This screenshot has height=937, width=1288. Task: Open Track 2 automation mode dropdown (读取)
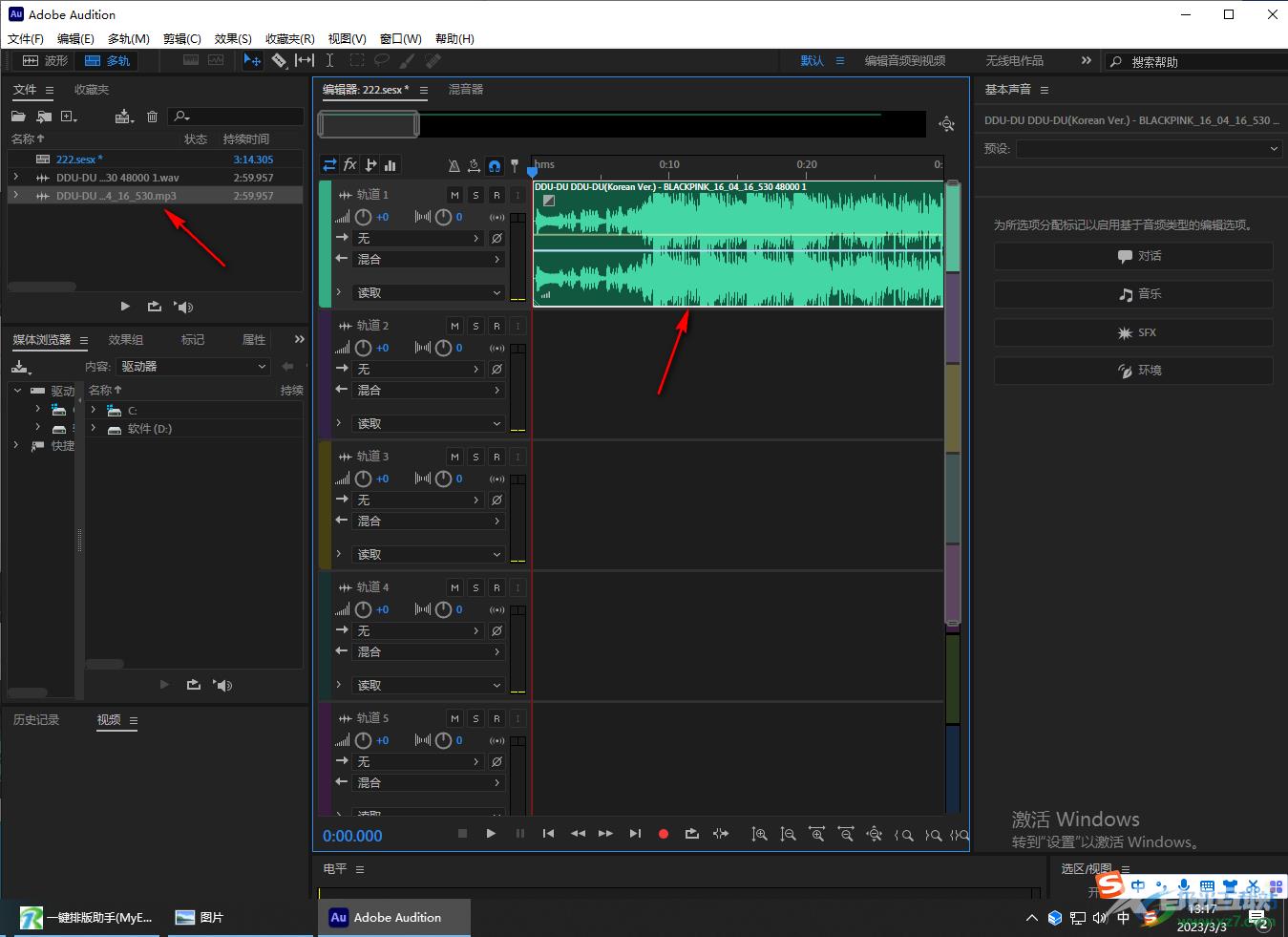point(428,423)
